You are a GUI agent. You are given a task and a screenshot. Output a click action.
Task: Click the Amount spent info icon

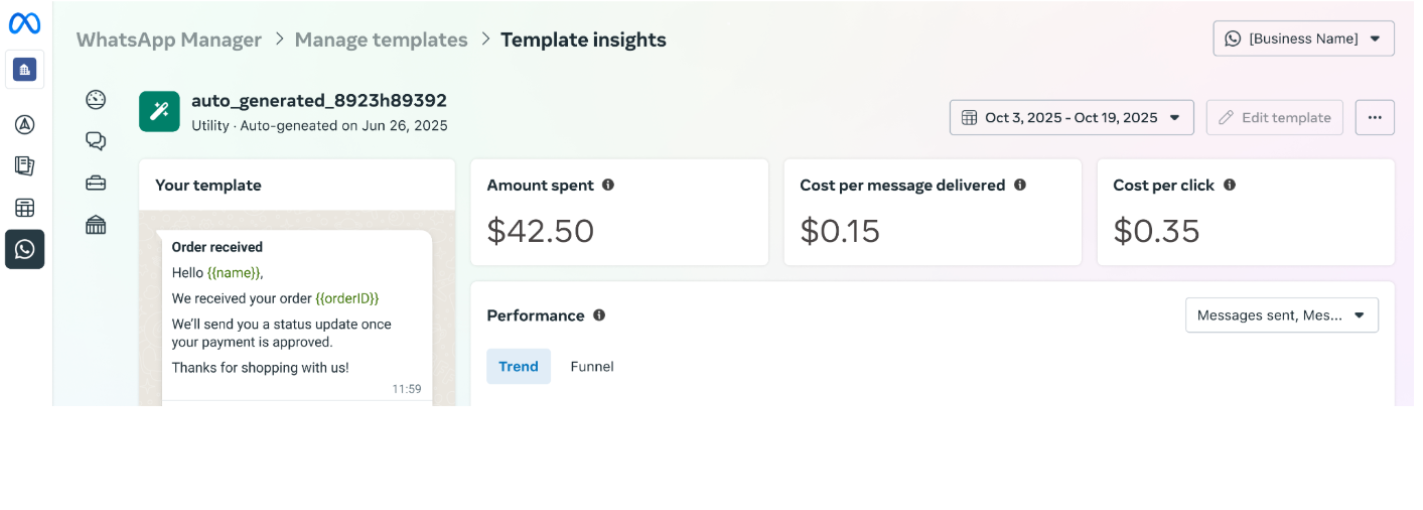click(608, 185)
